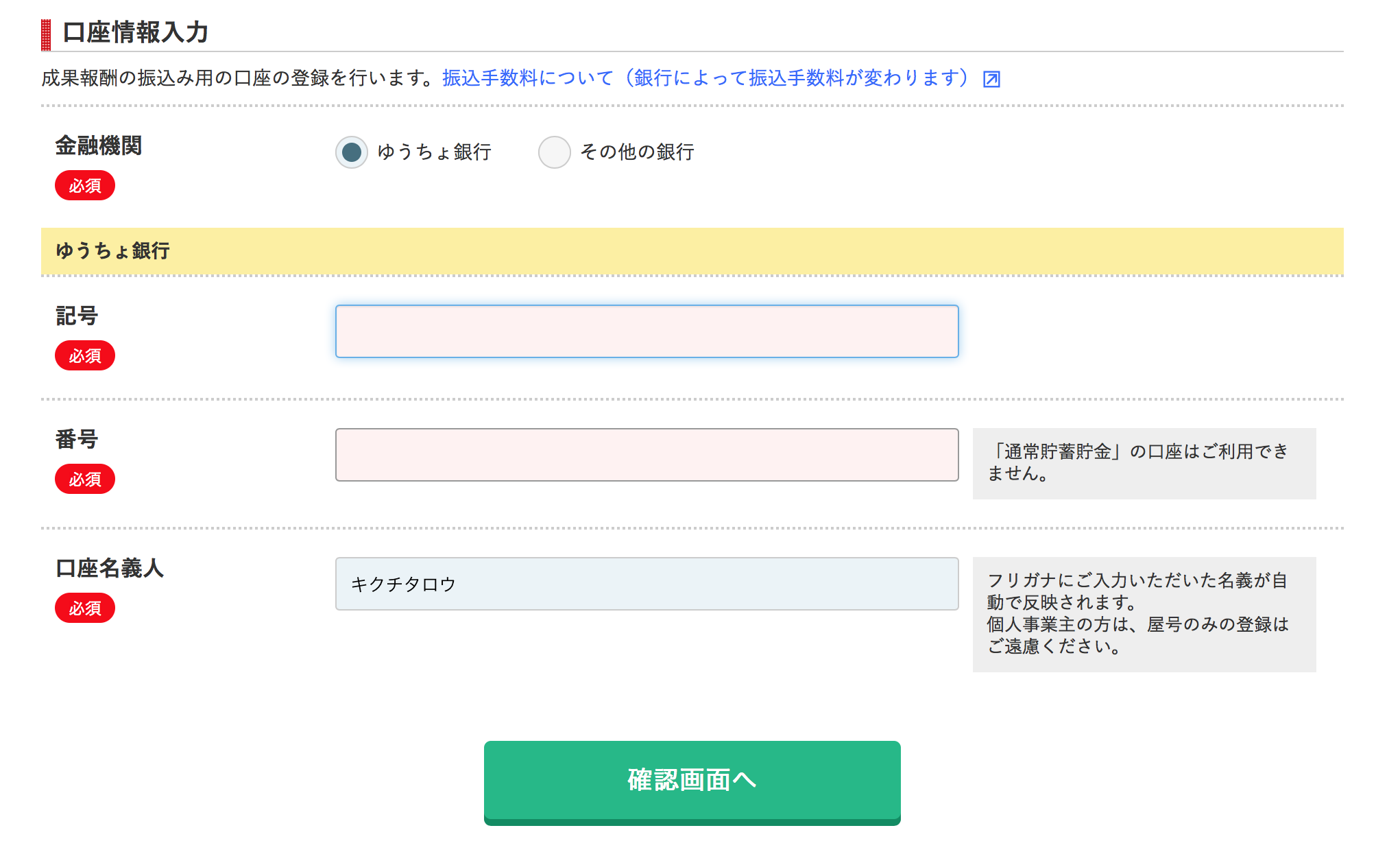This screenshot has height=852, width=1400.
Task: Click the external link icon after 振込手数料 link
Action: pos(991,79)
